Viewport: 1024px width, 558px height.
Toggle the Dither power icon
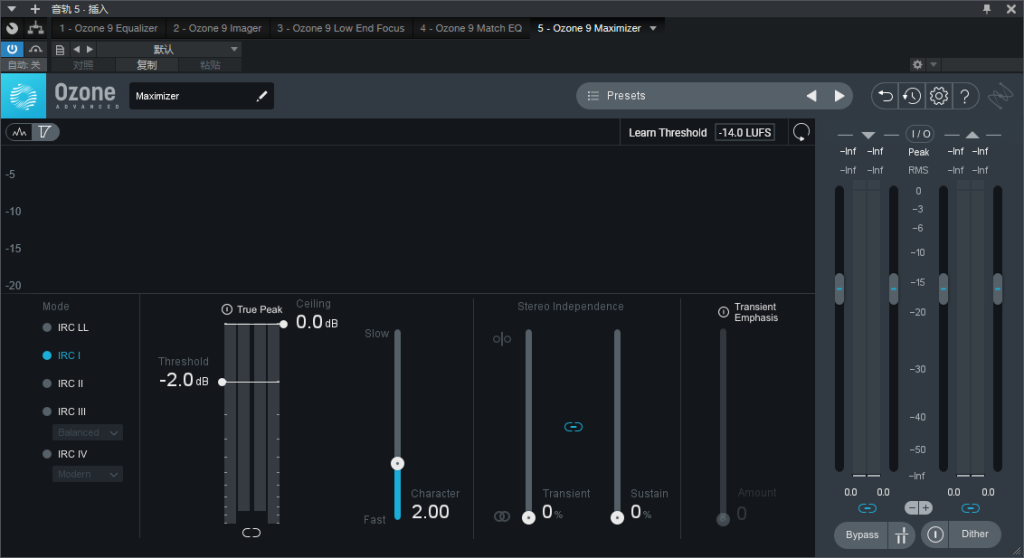click(935, 534)
